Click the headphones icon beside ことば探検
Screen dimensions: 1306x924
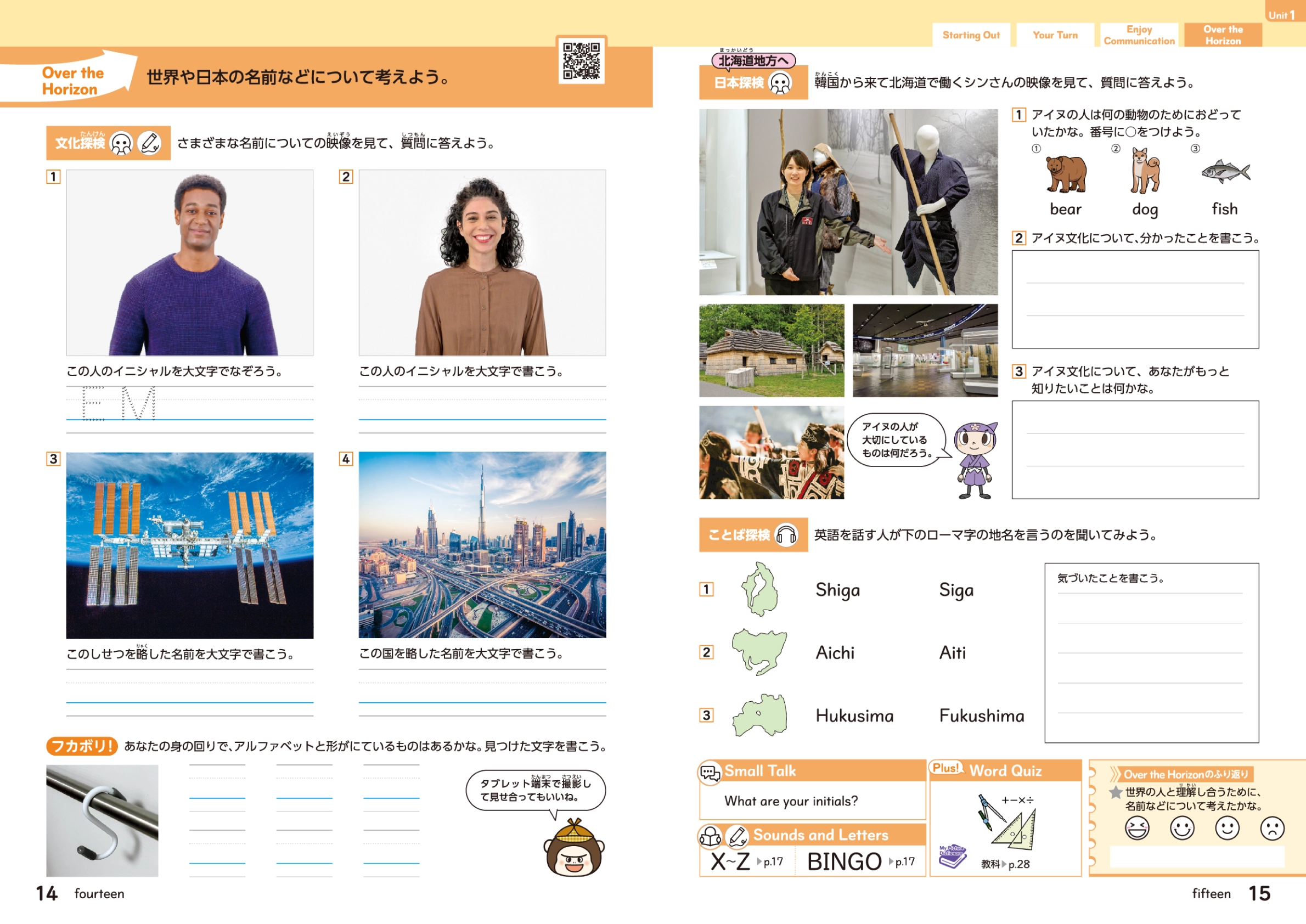pyautogui.click(x=786, y=535)
